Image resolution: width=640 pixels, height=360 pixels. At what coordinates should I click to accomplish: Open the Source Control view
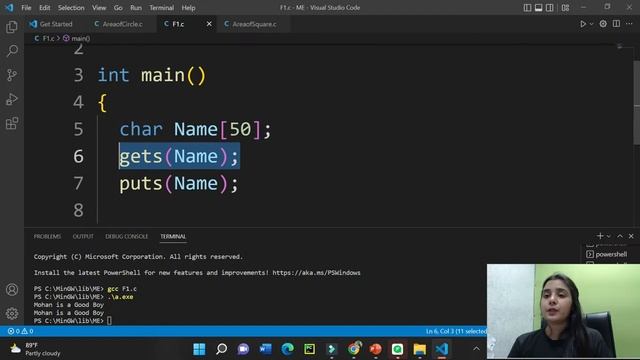[12, 75]
